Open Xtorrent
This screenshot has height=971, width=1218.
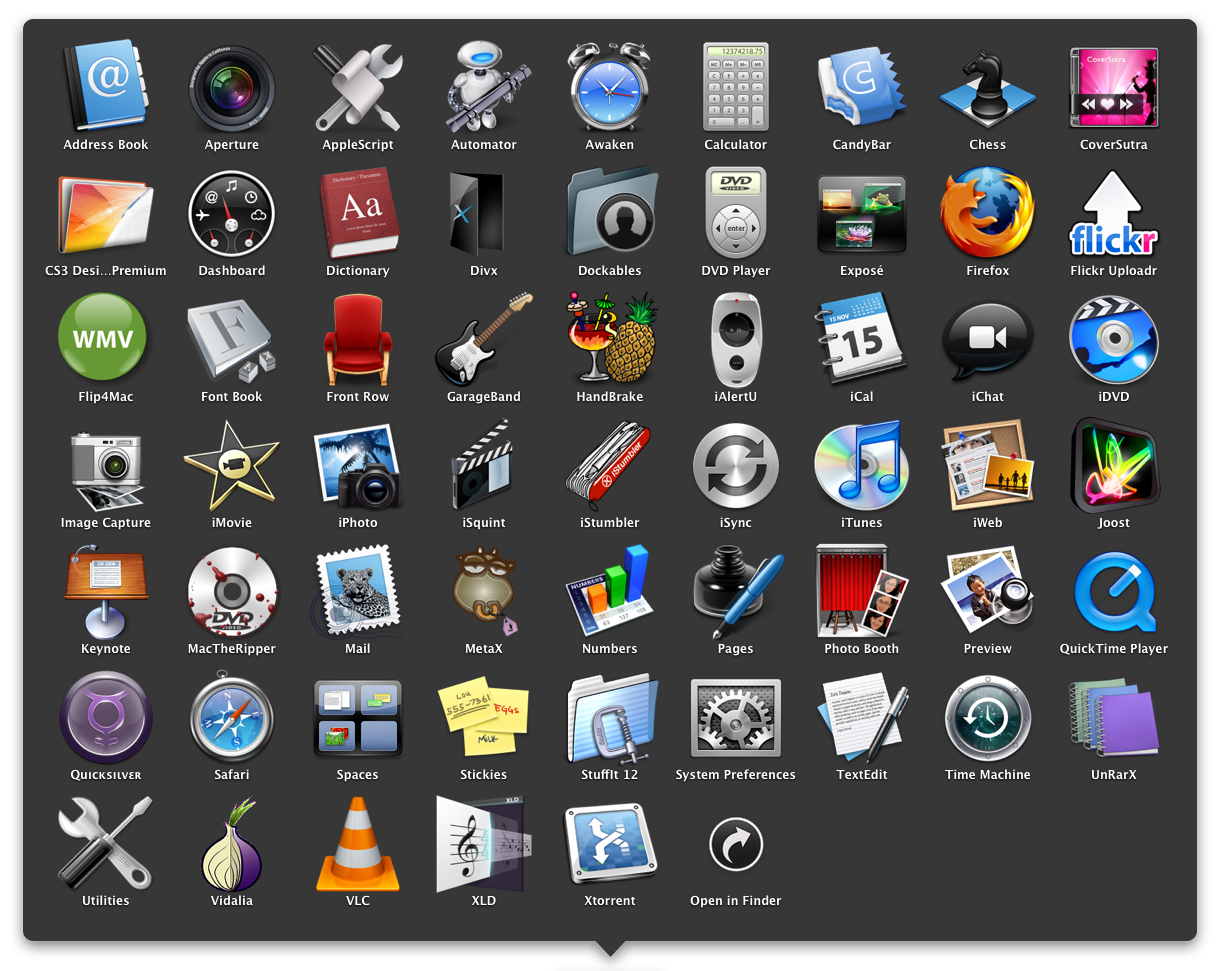(610, 843)
